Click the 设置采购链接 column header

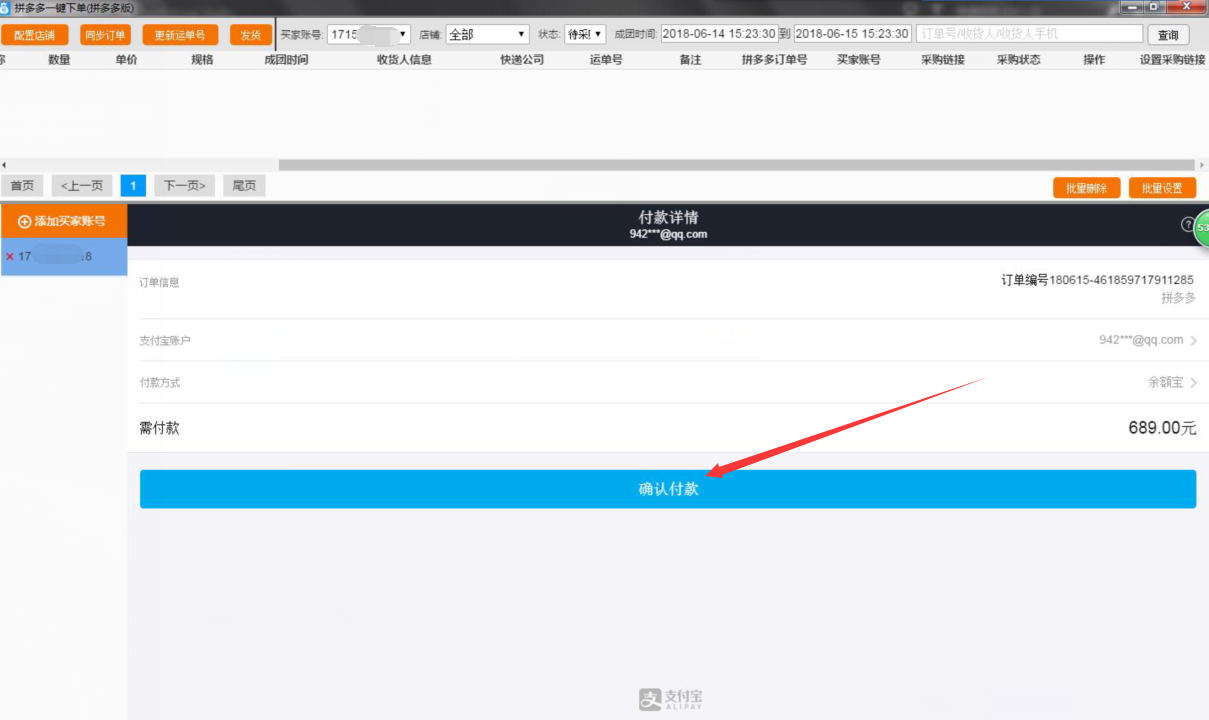(x=1172, y=60)
